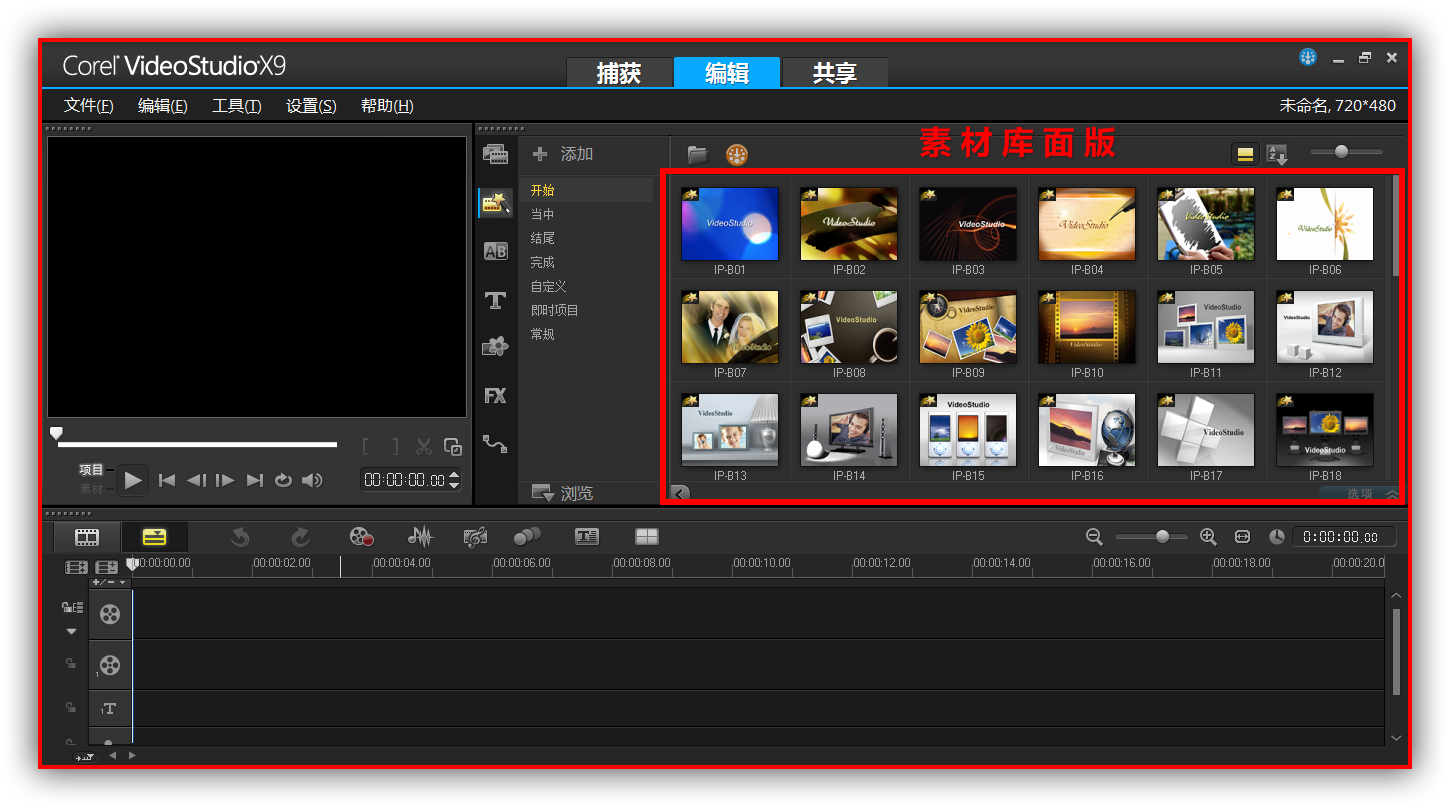Open the 文件(F) menu
The width and height of the screenshot is (1450, 807).
point(89,106)
